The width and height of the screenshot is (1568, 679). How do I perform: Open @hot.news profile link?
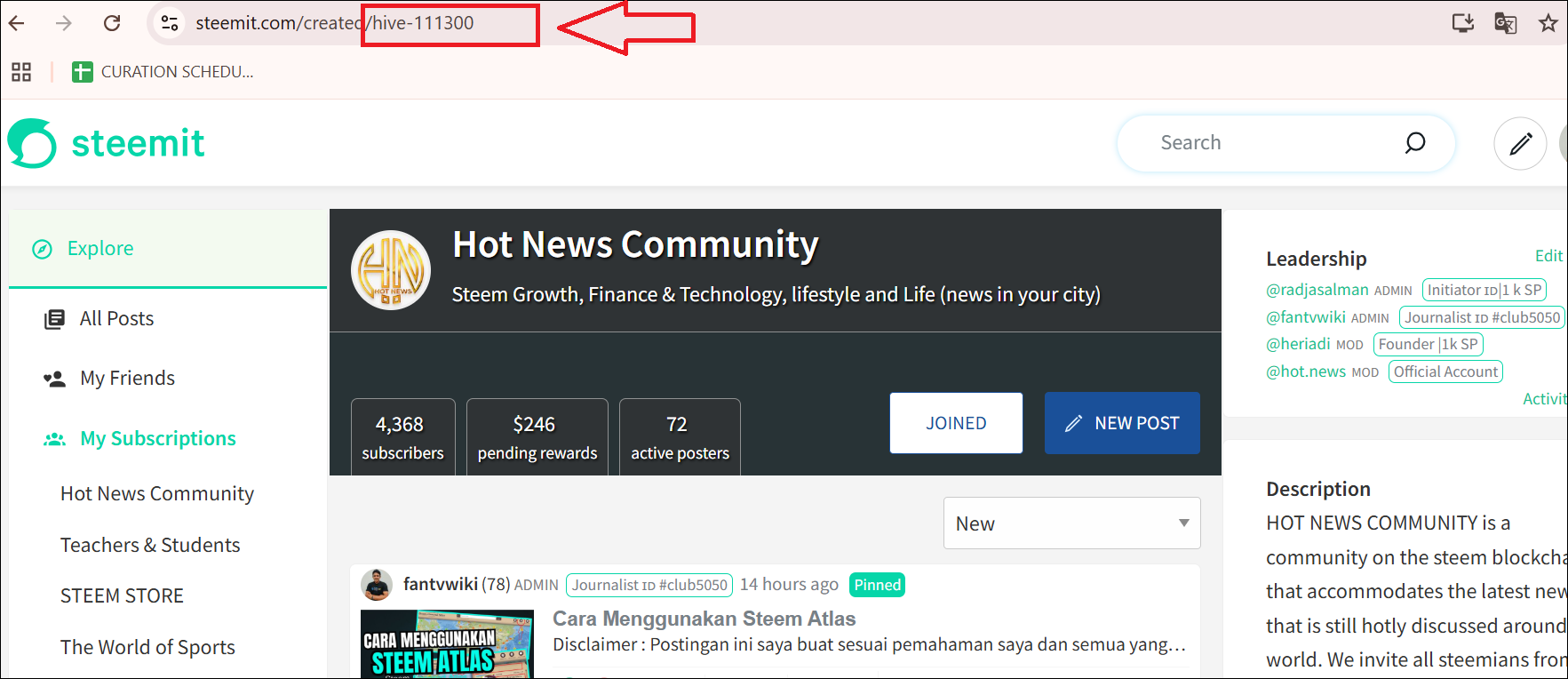[1306, 371]
